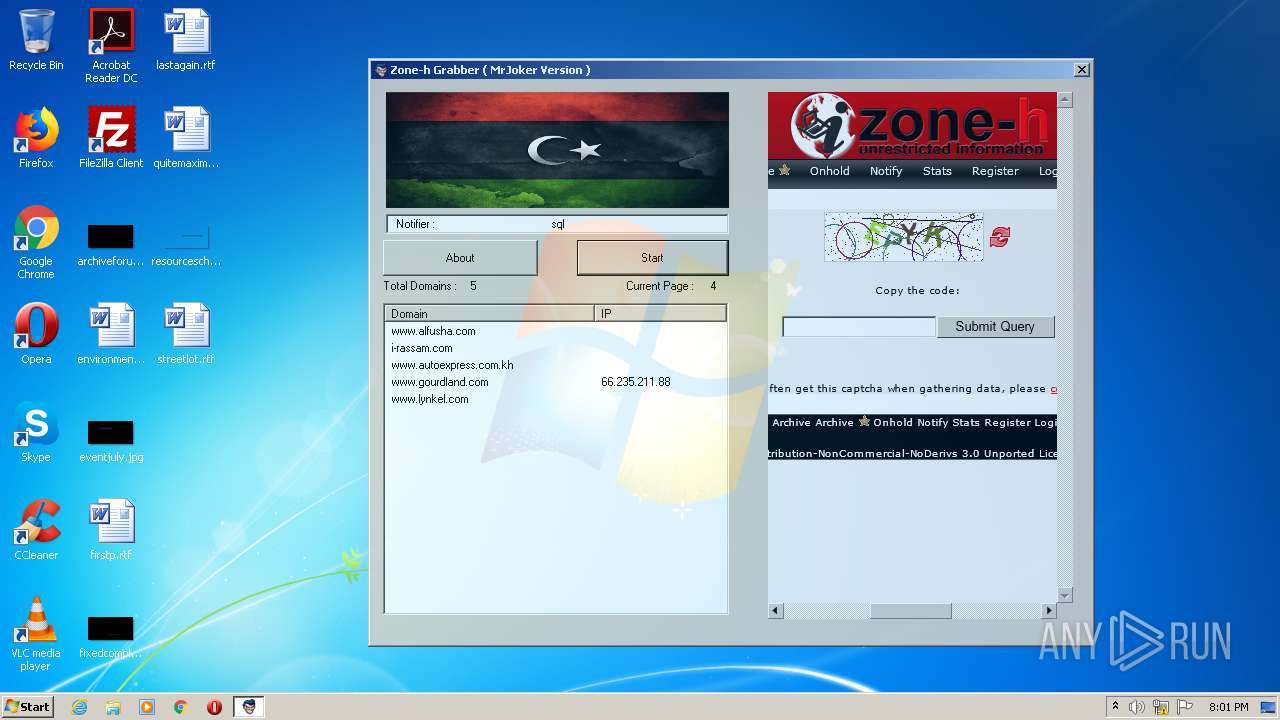Launch Firefox from desktop
This screenshot has height=720, width=1280.
pos(36,138)
